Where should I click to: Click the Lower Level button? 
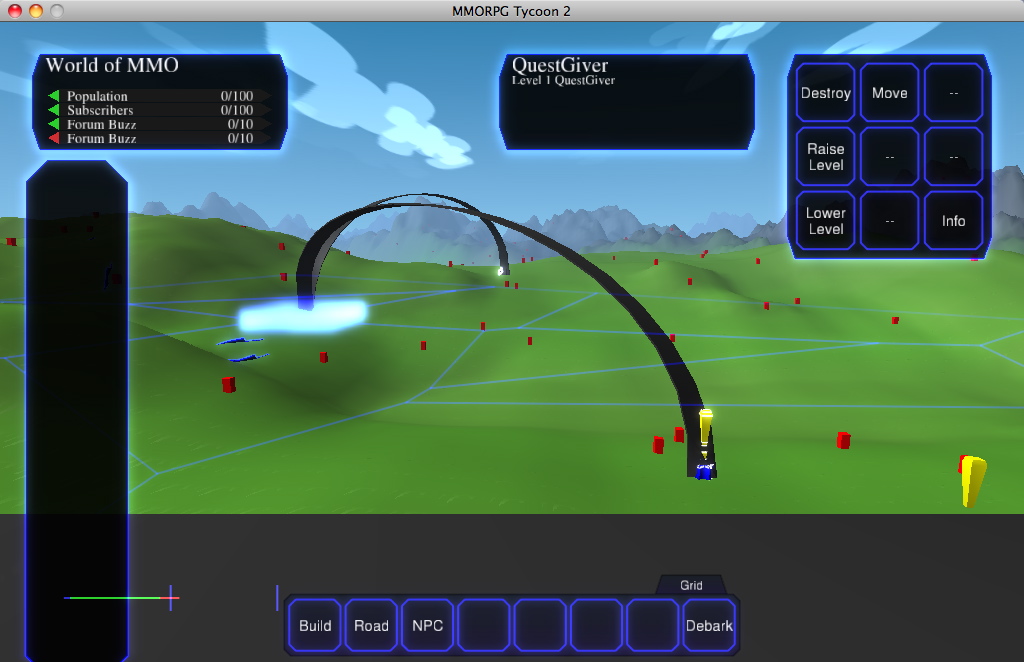[x=825, y=221]
